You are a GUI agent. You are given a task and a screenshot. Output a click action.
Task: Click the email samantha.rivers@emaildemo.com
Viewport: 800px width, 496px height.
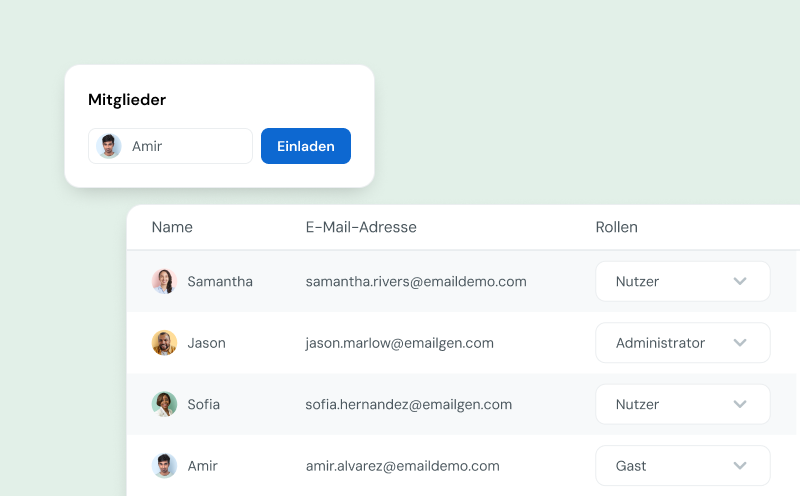pyautogui.click(x=416, y=282)
